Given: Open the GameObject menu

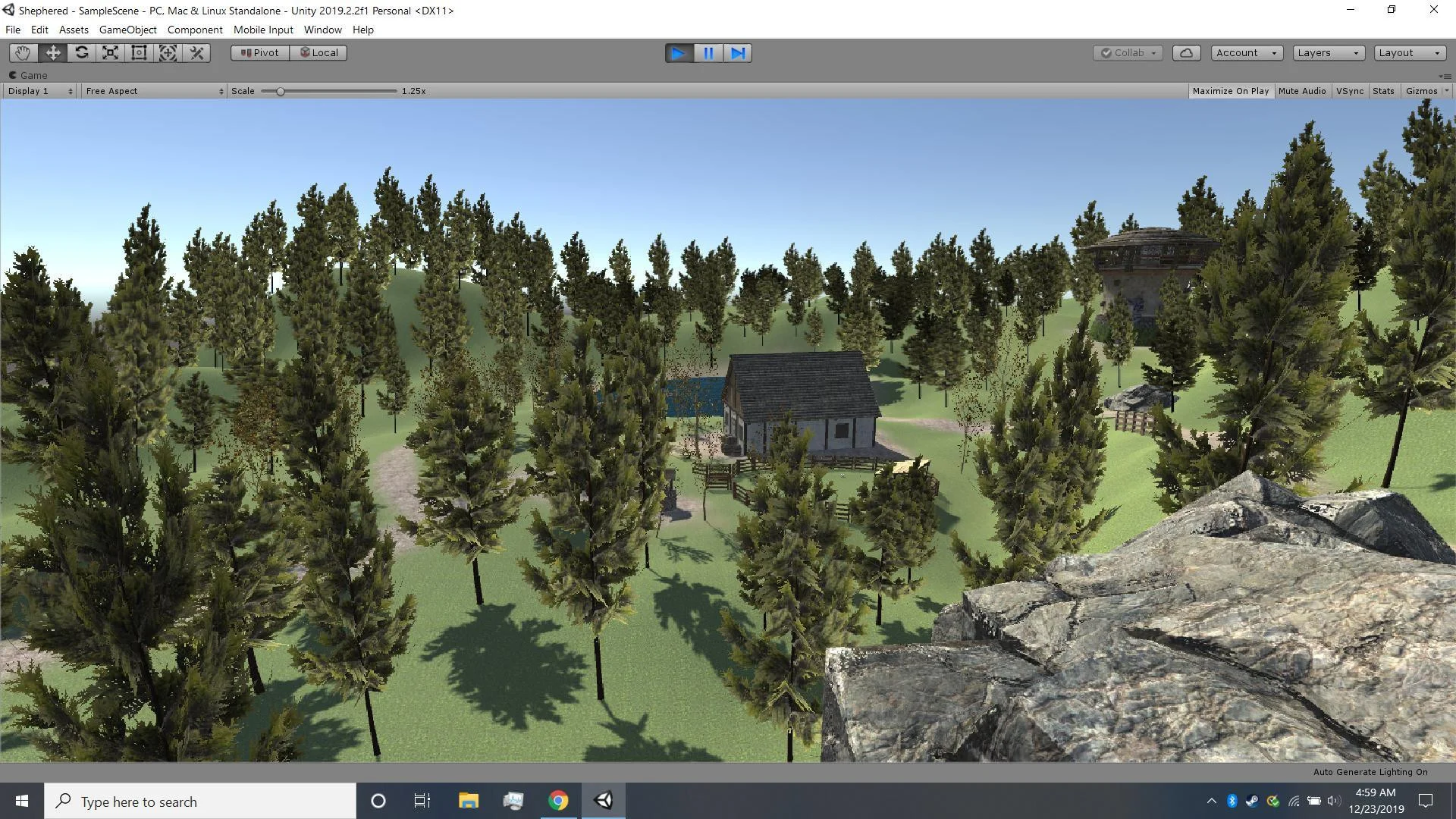Looking at the screenshot, I should 127,30.
